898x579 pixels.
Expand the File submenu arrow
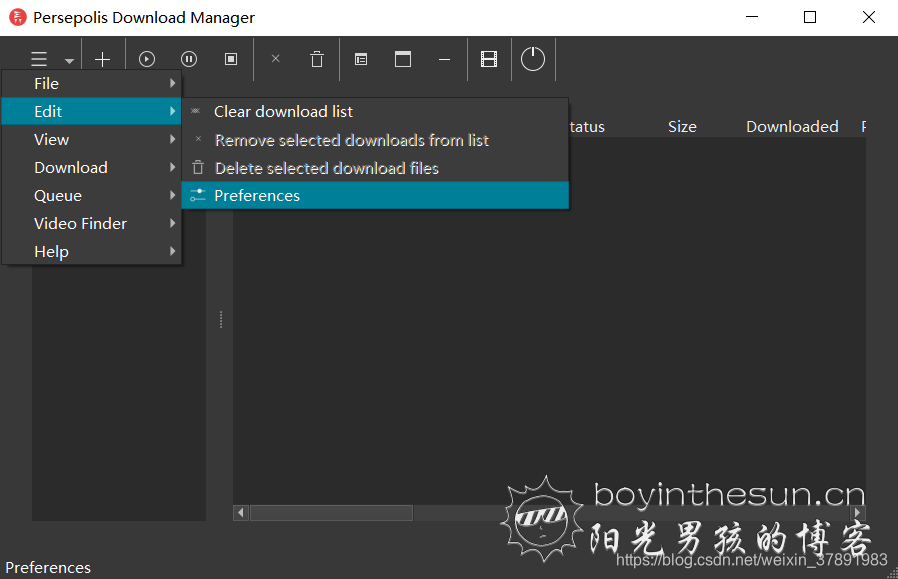pyautogui.click(x=172, y=83)
